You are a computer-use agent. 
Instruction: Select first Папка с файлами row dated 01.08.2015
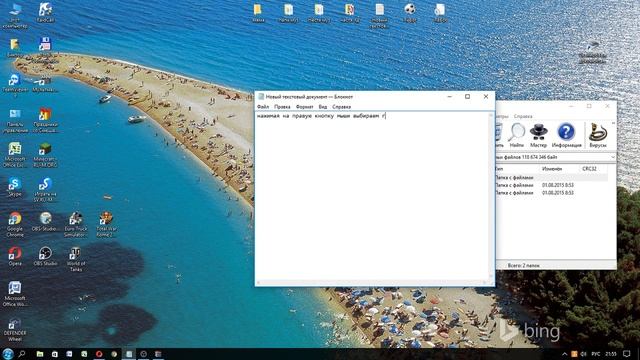(x=551, y=185)
